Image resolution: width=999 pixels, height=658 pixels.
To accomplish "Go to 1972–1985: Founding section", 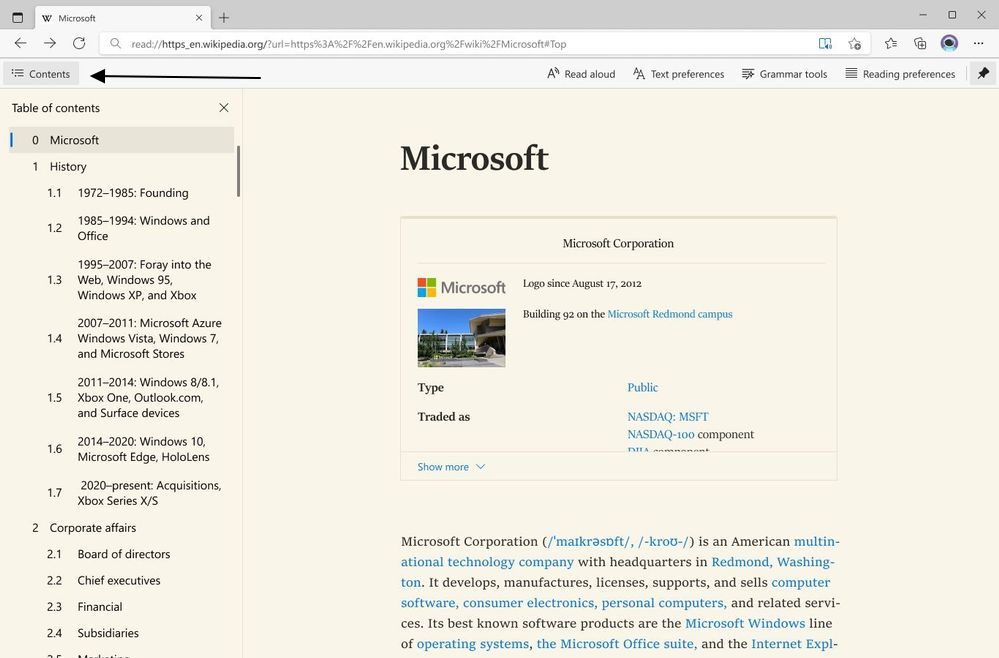I will point(122,193).
